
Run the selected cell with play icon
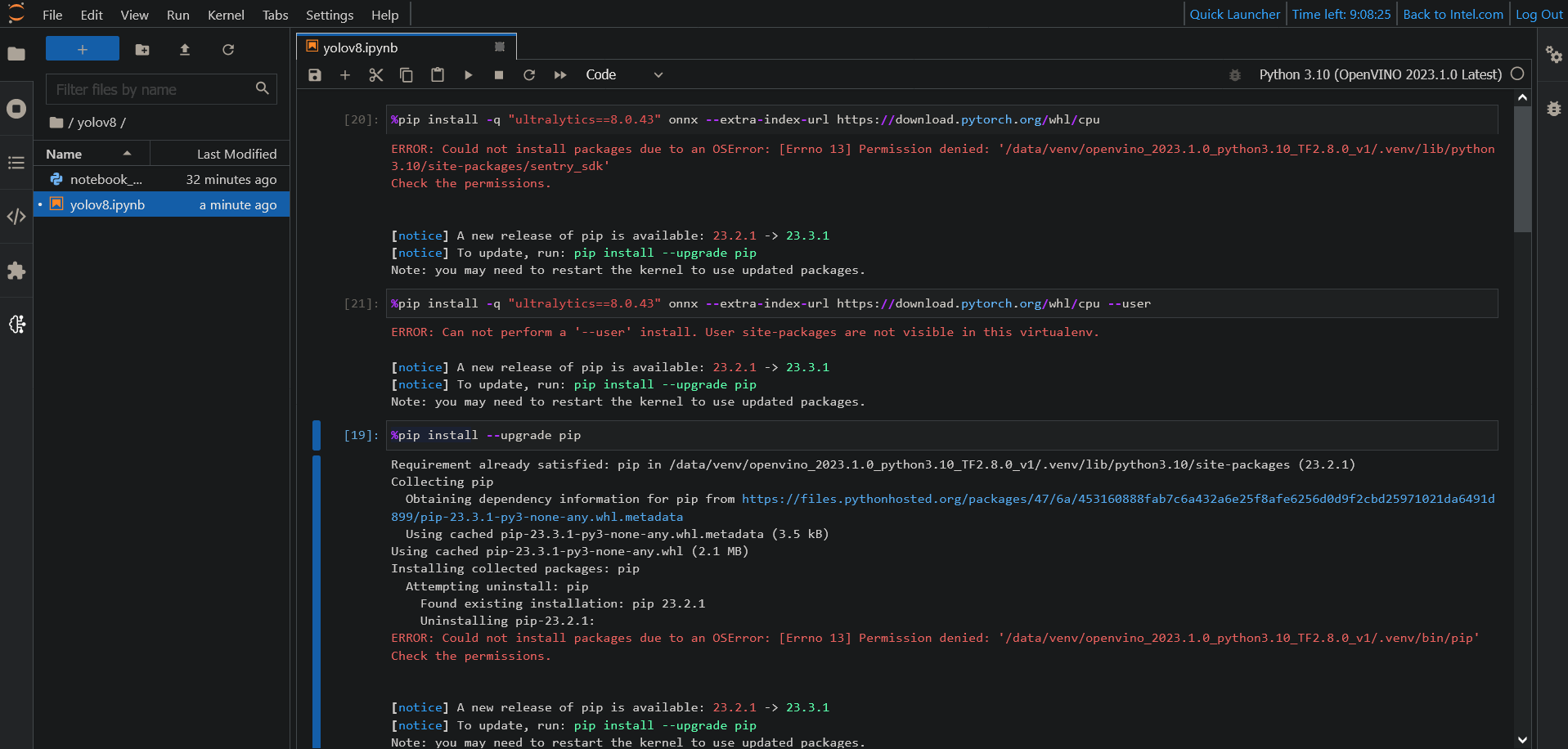(x=468, y=75)
